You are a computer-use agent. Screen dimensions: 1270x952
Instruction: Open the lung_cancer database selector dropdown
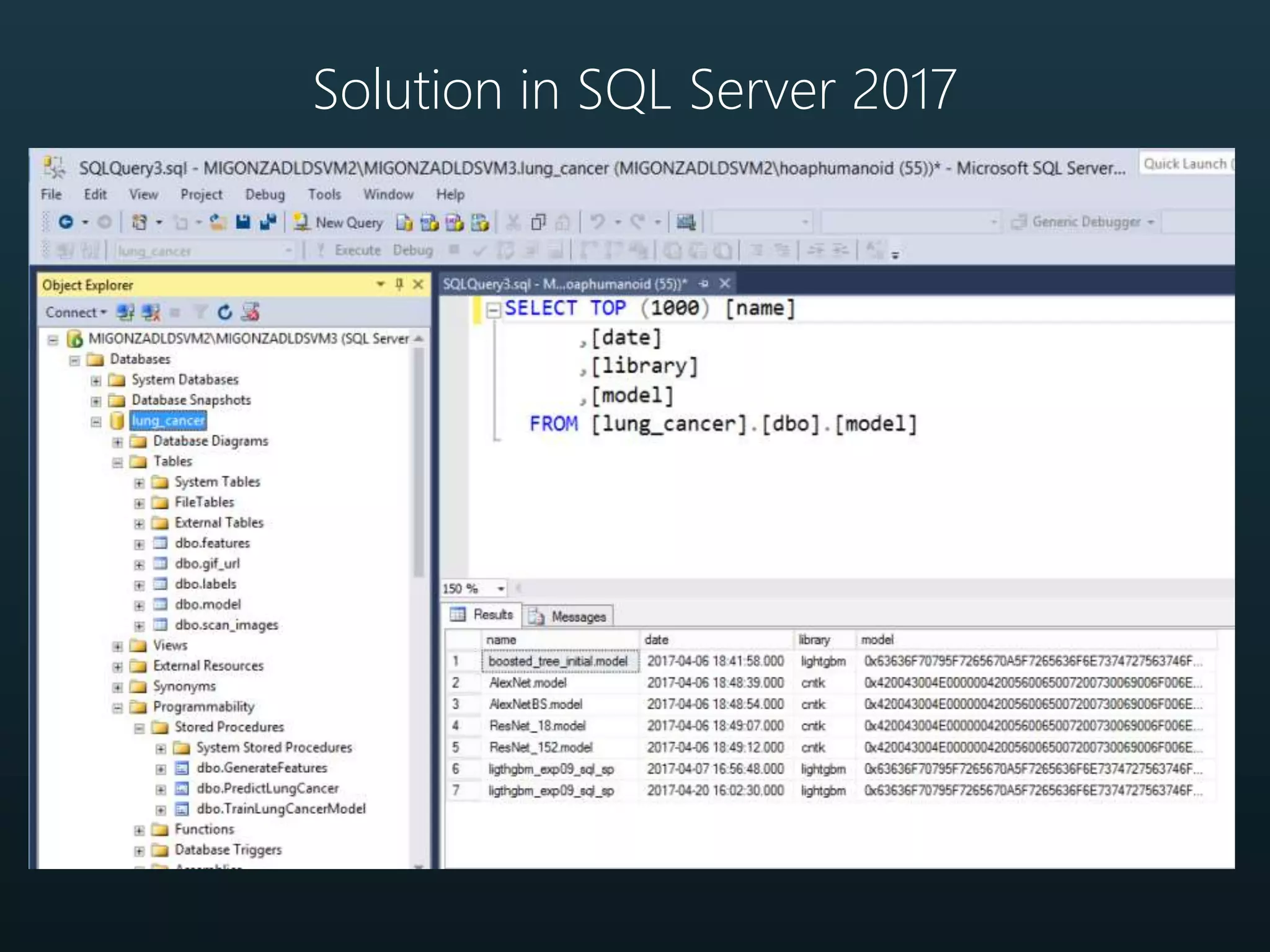point(288,250)
